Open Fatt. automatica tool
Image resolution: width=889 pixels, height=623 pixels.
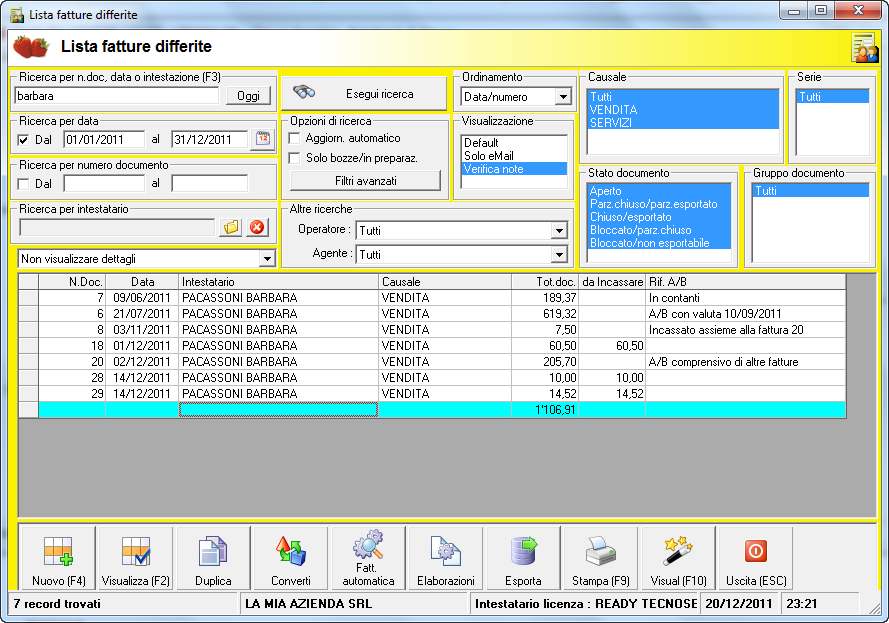click(x=368, y=548)
